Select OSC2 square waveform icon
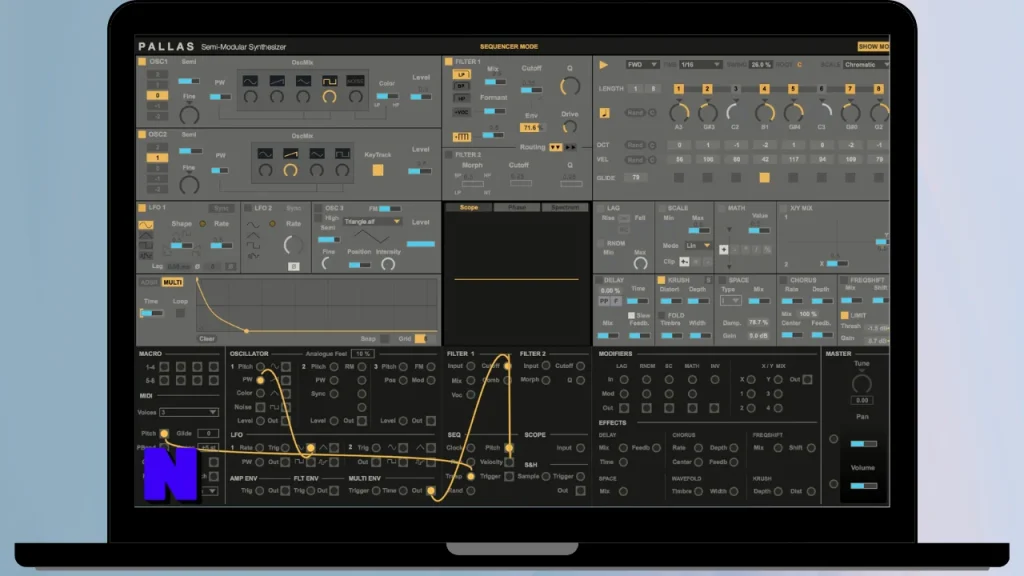 [342, 154]
